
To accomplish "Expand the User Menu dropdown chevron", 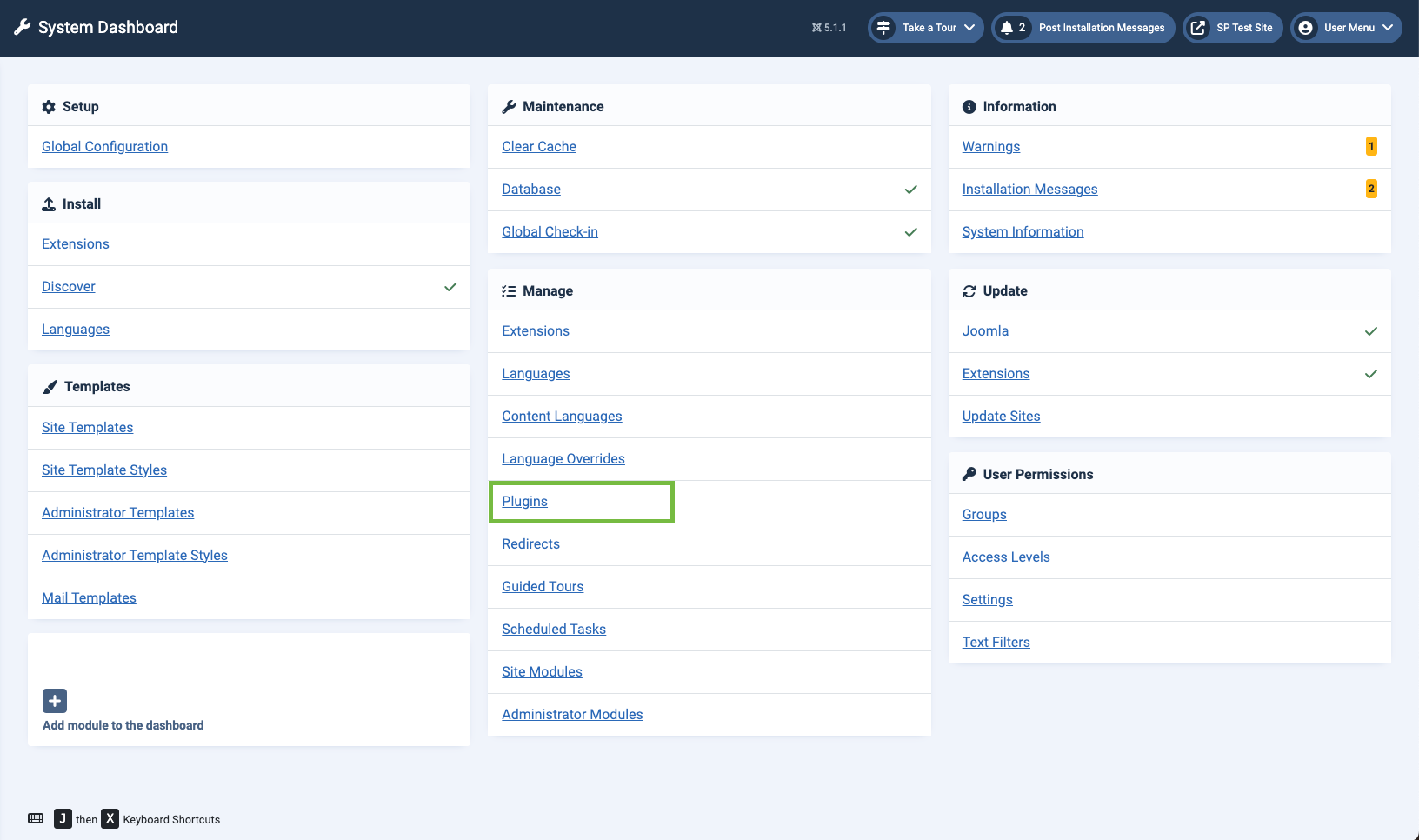I will point(1388,28).
